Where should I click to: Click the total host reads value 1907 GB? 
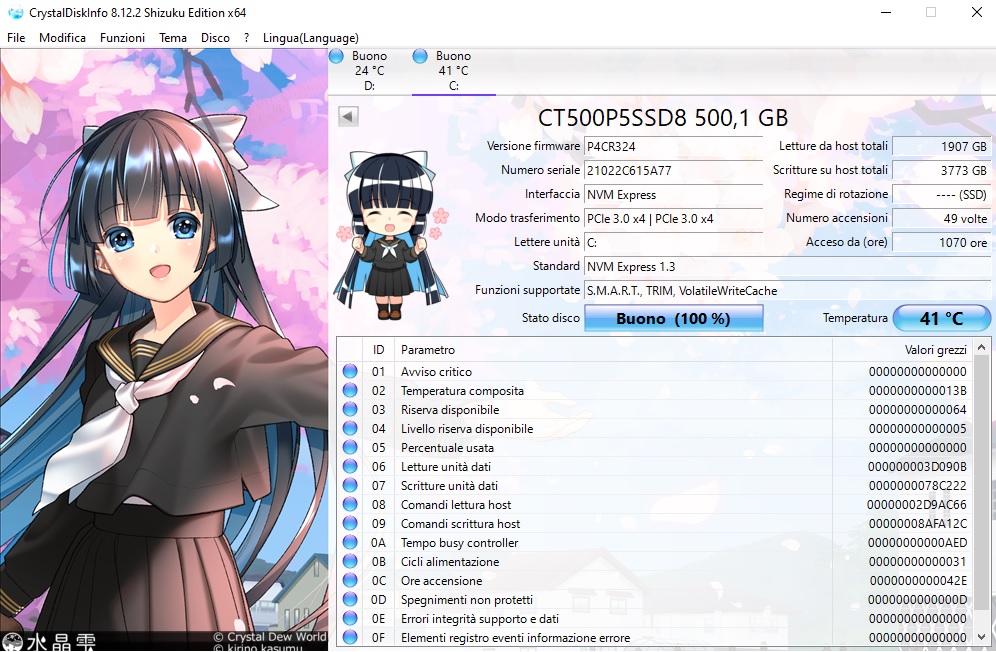(941, 146)
